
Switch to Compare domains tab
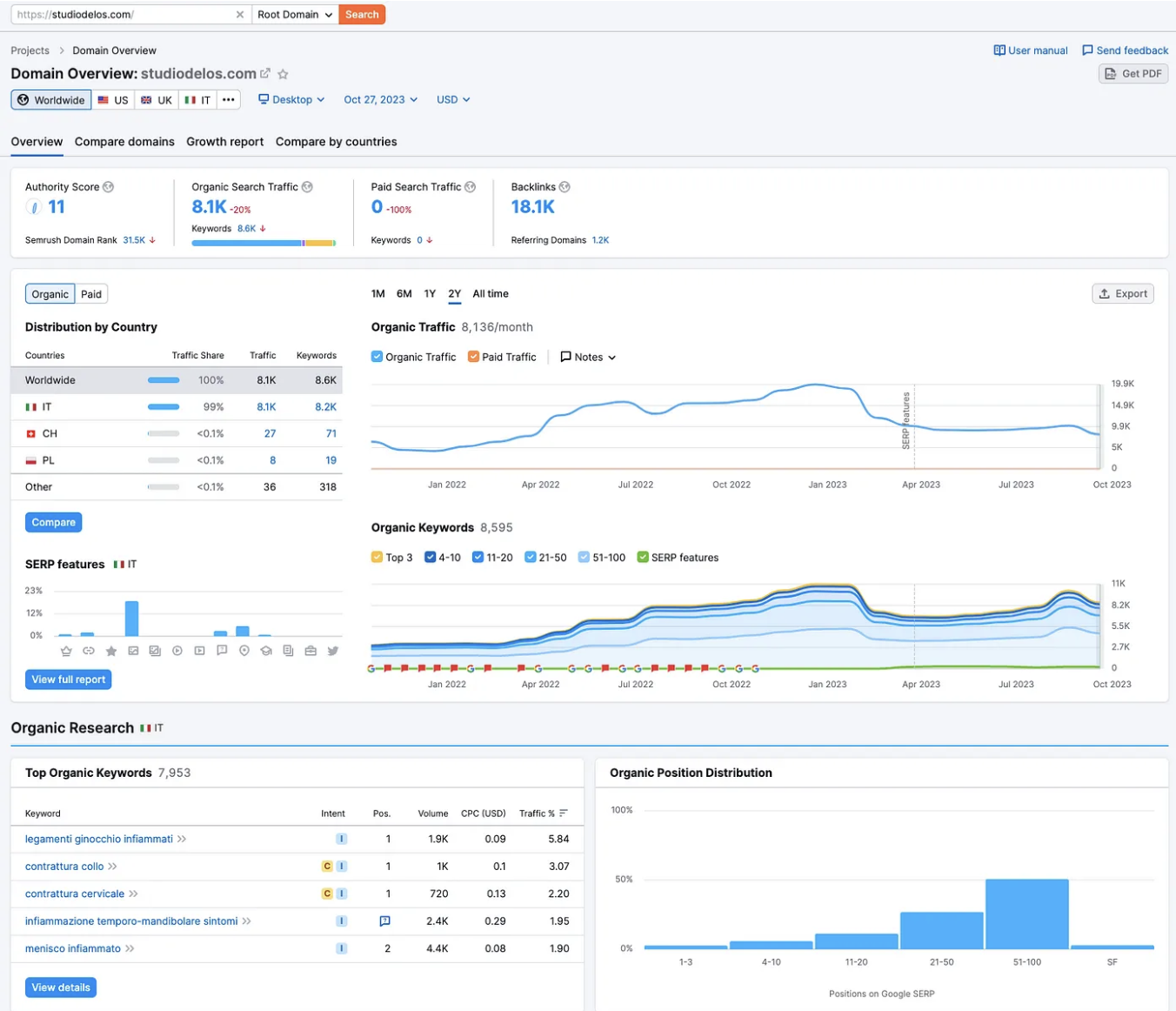[124, 142]
